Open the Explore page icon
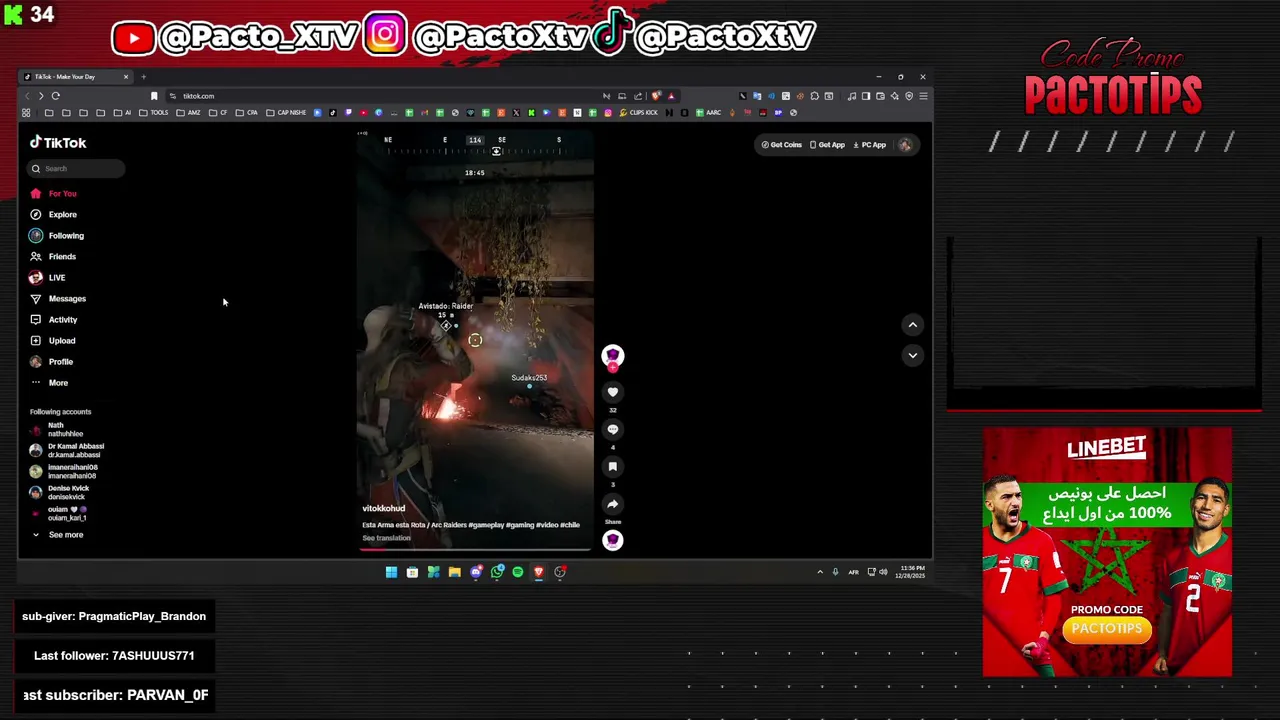Viewport: 1280px width, 720px height. pyautogui.click(x=36, y=214)
